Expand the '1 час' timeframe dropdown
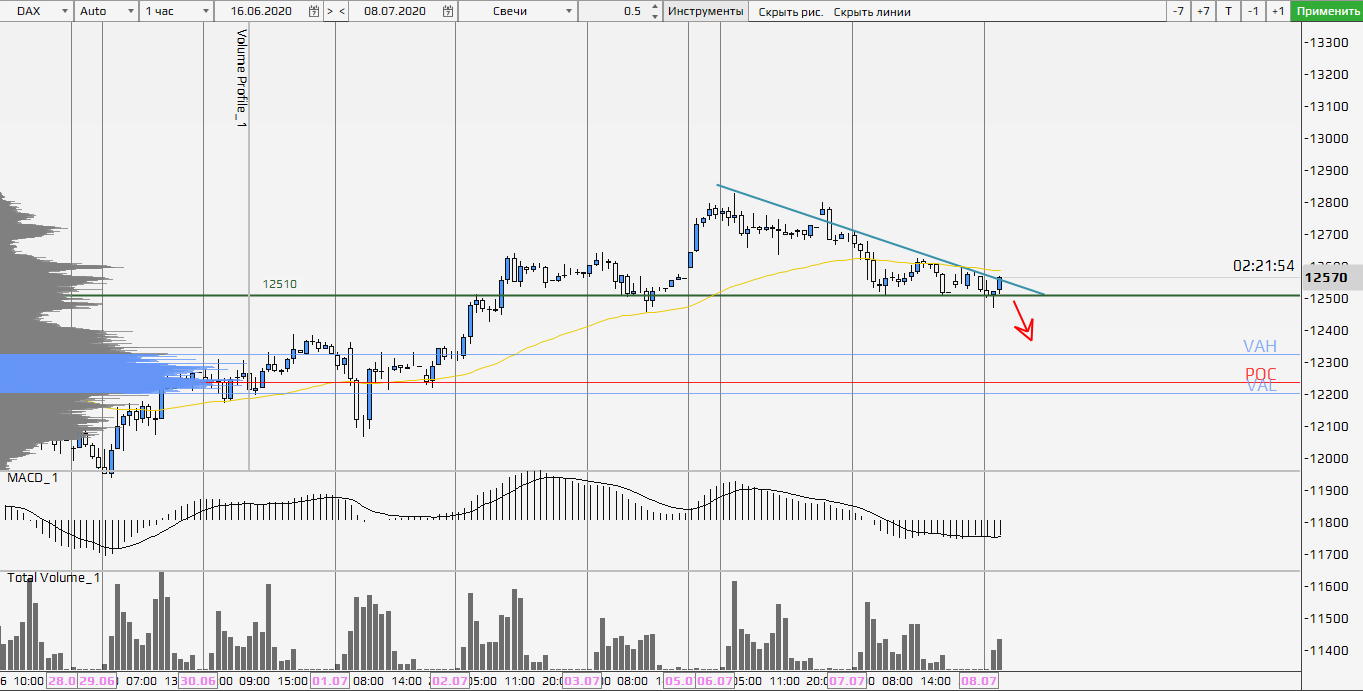 (x=205, y=11)
